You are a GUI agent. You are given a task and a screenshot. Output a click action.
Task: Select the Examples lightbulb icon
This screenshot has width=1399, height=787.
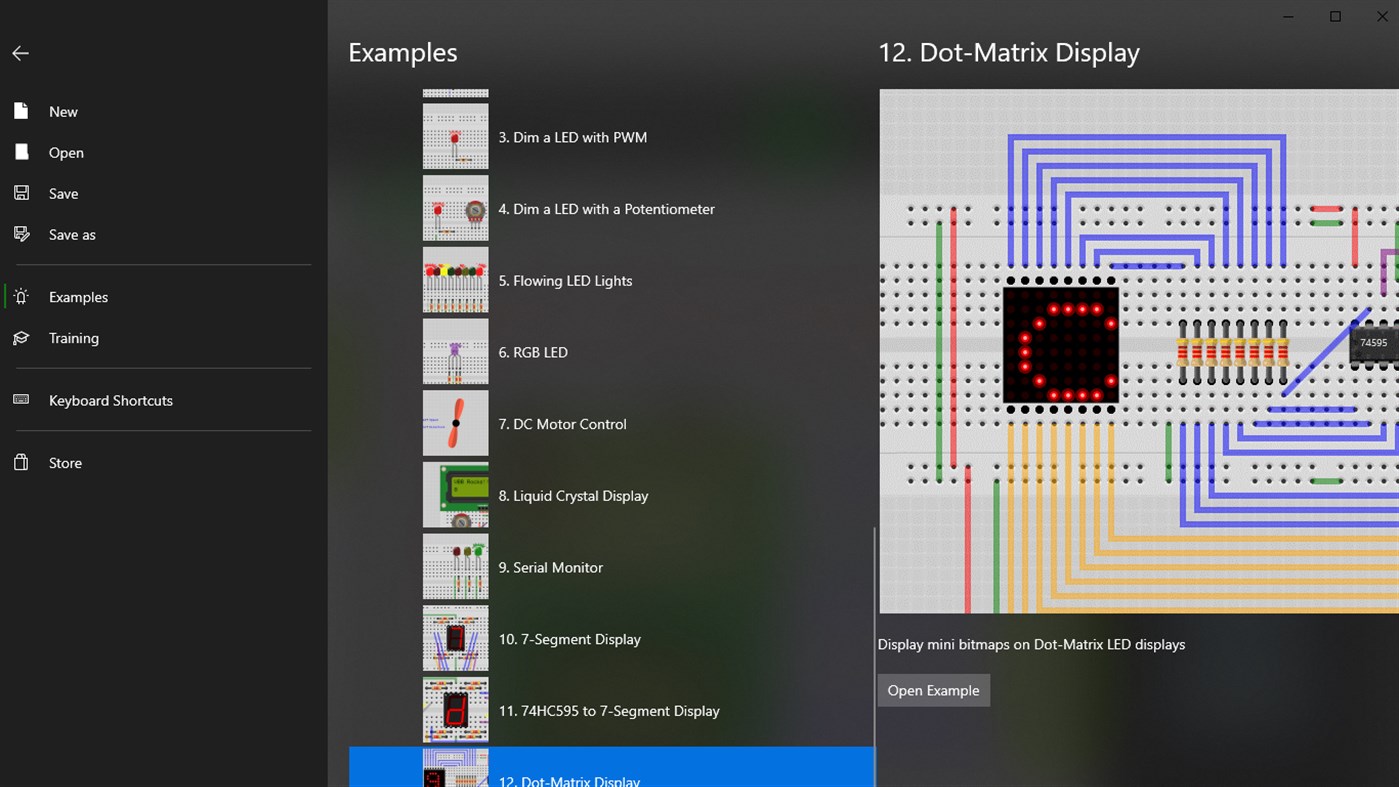pyautogui.click(x=21, y=296)
